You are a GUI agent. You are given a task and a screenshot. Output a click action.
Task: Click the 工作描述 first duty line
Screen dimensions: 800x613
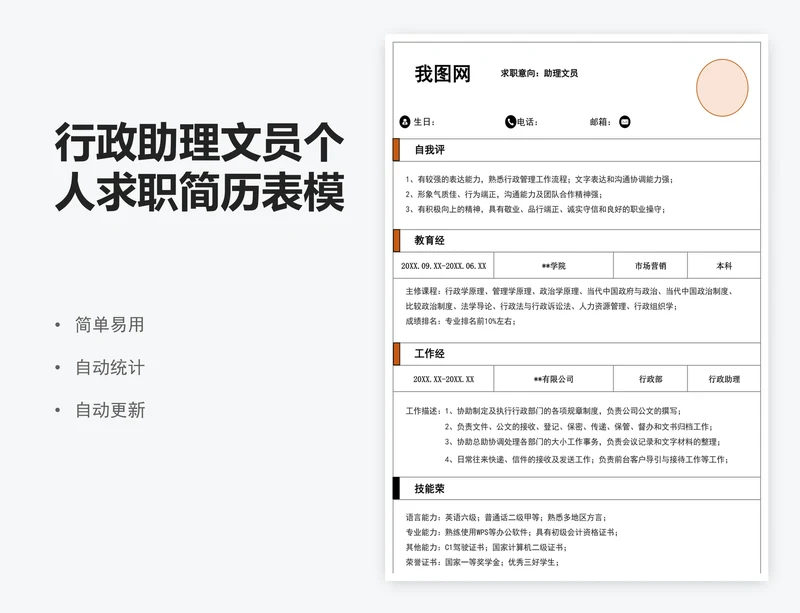coord(543,411)
